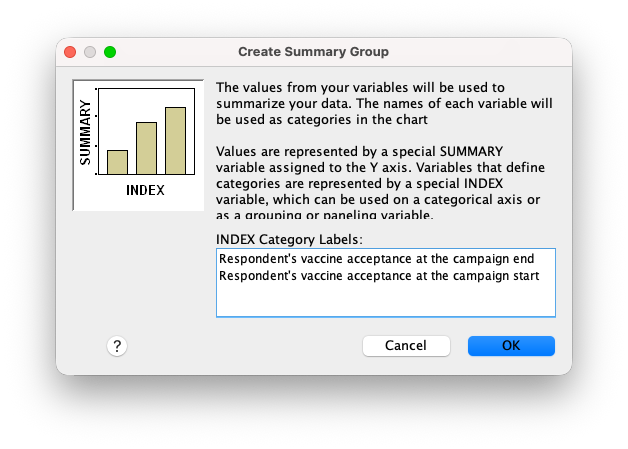
Task: Confirm the dialog with OK
Action: pos(511,346)
